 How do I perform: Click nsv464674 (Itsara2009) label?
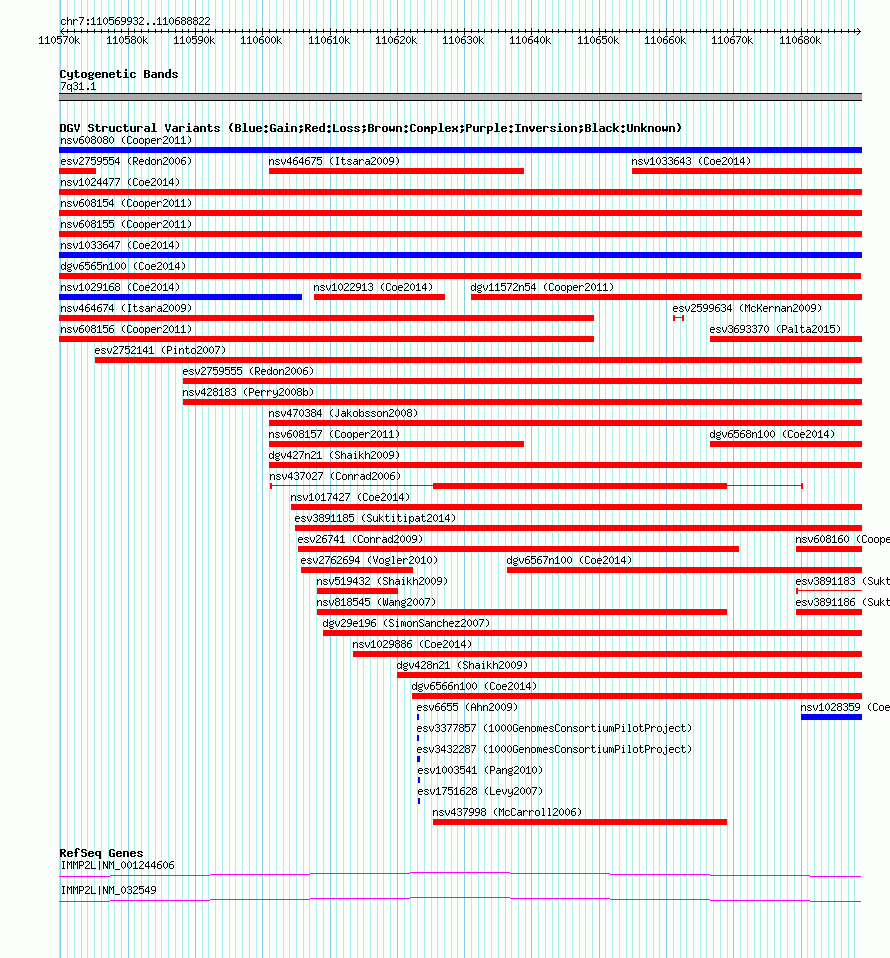(126, 308)
